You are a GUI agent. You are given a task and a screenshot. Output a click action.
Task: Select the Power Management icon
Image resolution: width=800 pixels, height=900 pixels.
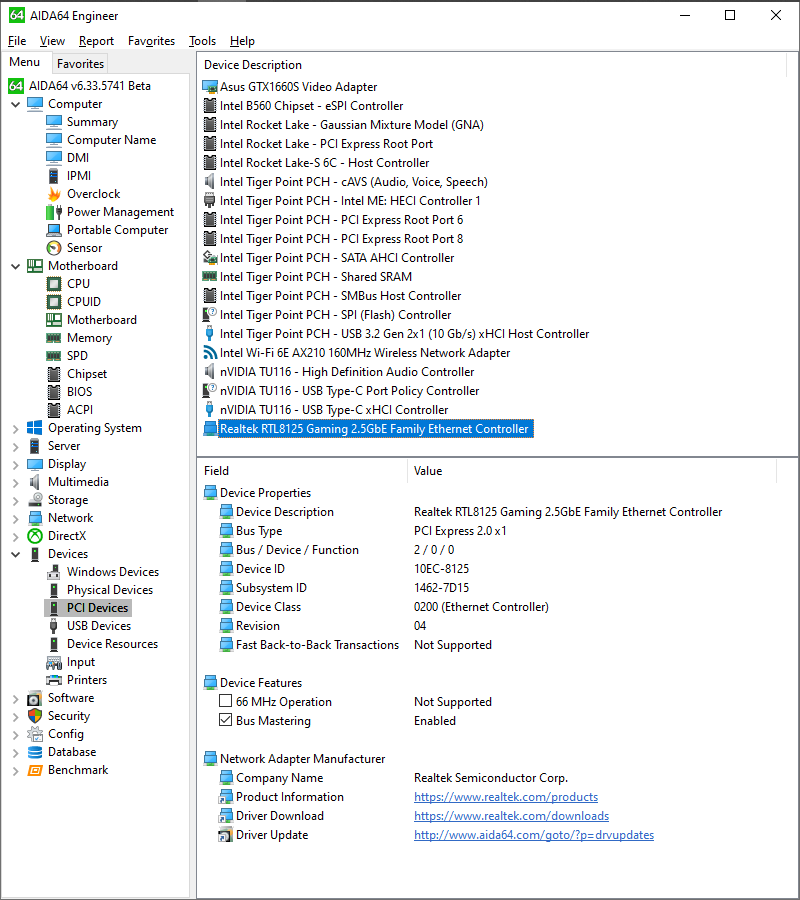pos(54,212)
